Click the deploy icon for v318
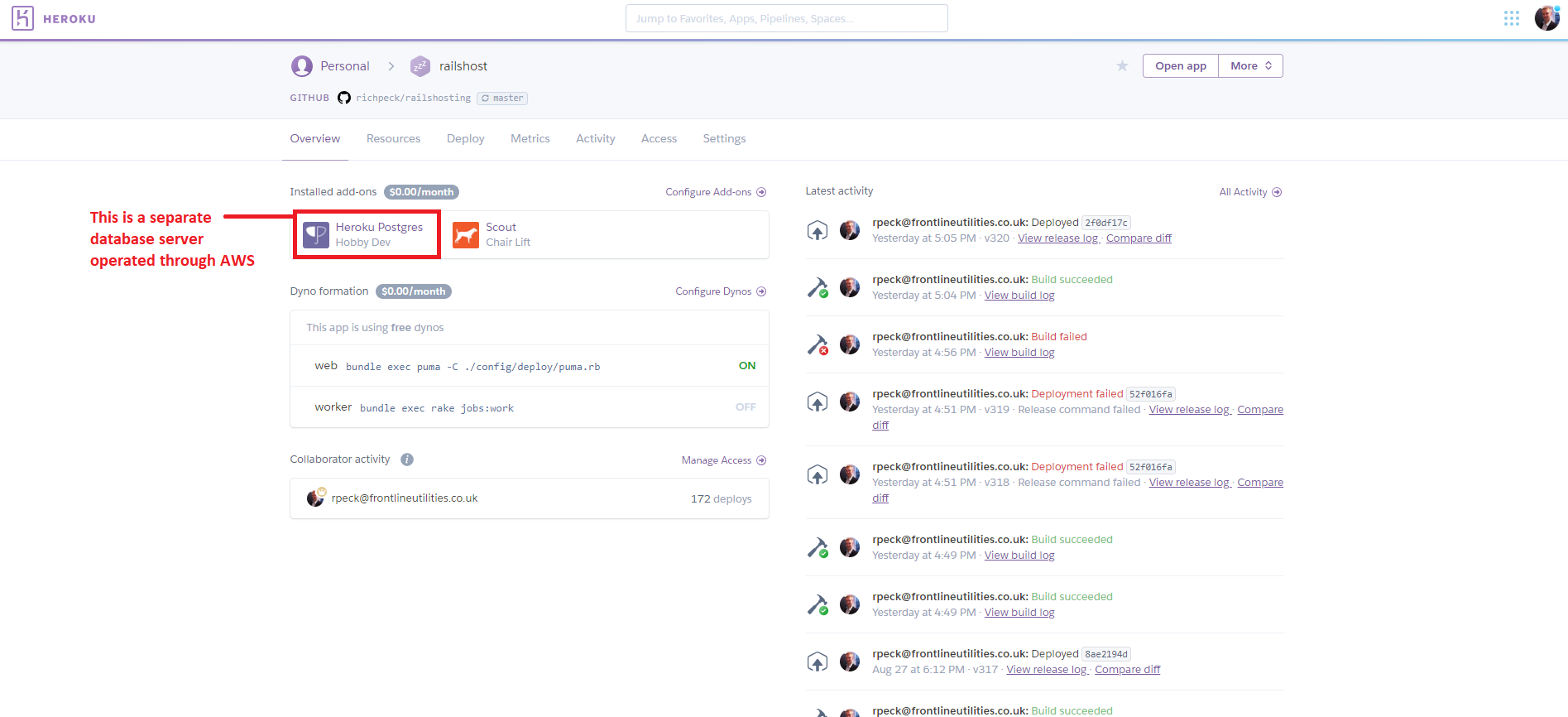 point(818,474)
